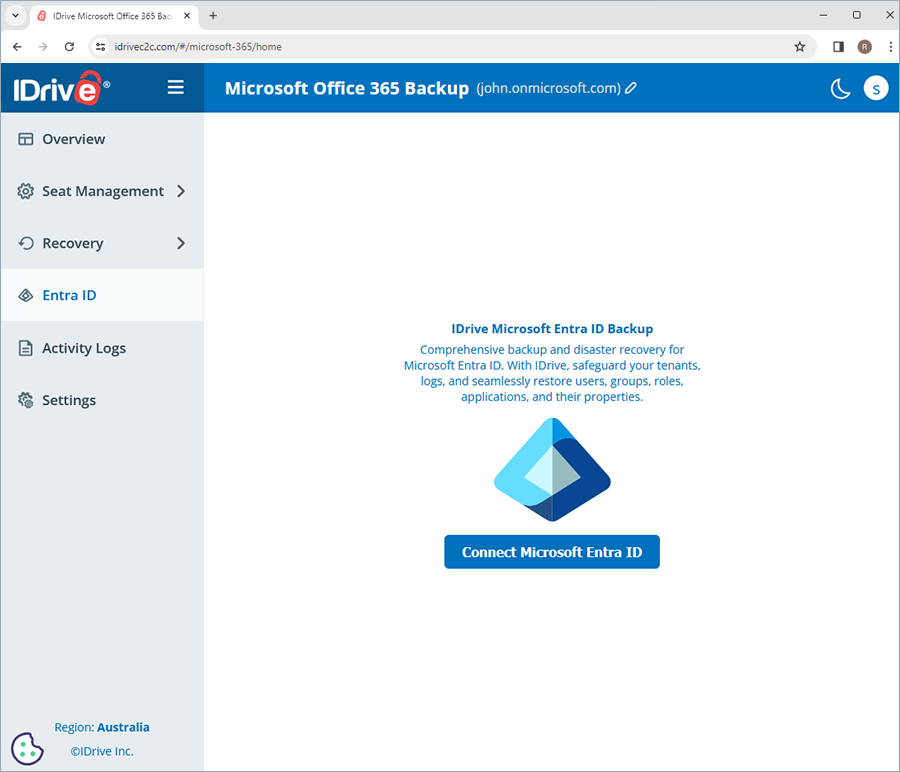Select Entra ID in sidebar
The width and height of the screenshot is (900, 772).
click(102, 295)
